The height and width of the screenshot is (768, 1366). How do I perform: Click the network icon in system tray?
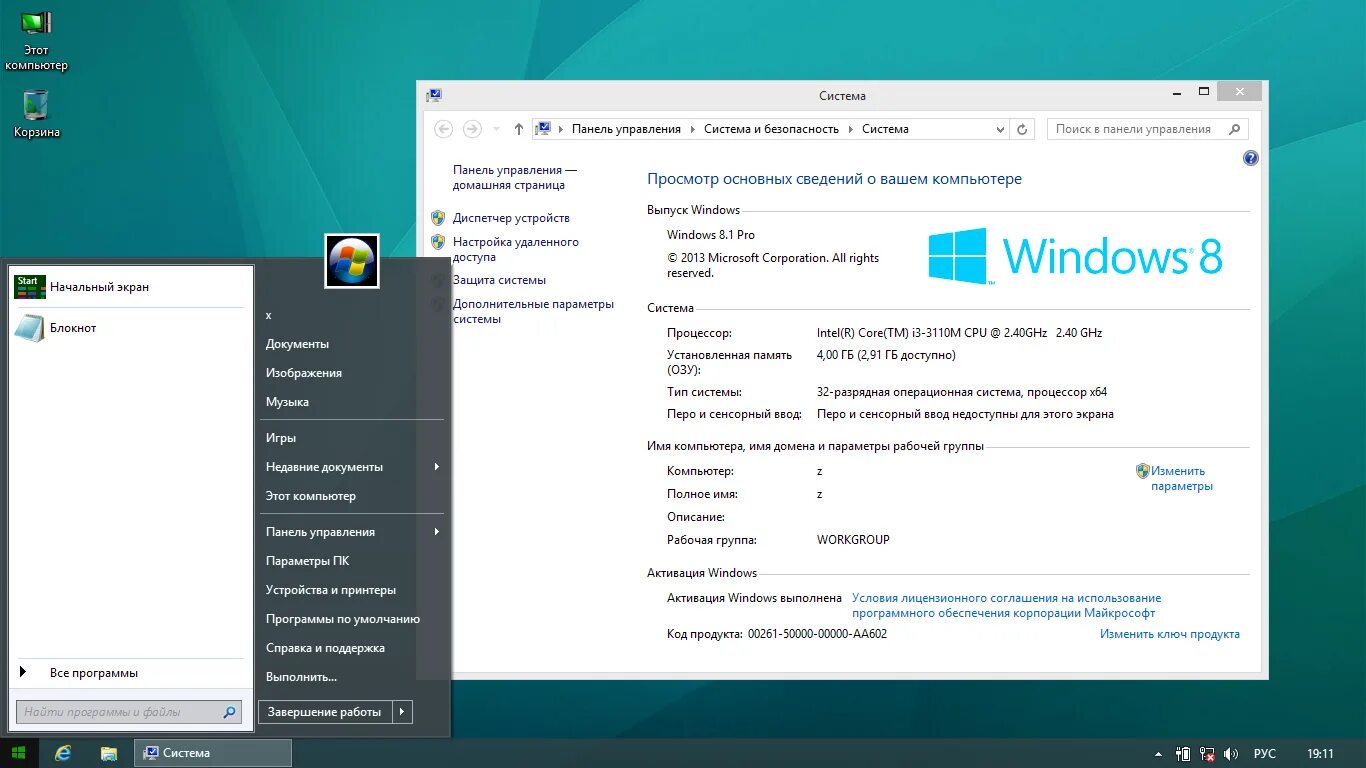(x=1208, y=754)
